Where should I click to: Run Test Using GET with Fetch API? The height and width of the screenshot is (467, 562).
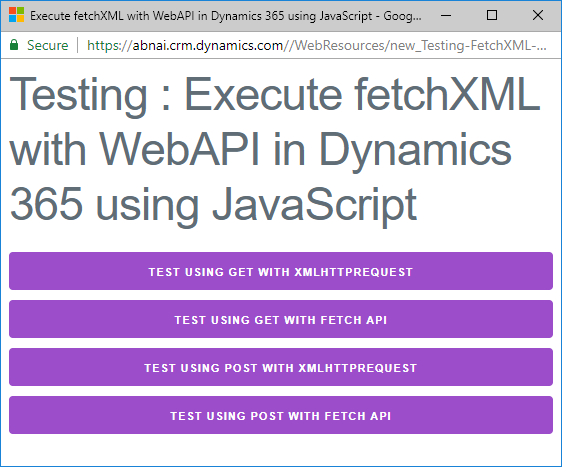click(x=281, y=319)
